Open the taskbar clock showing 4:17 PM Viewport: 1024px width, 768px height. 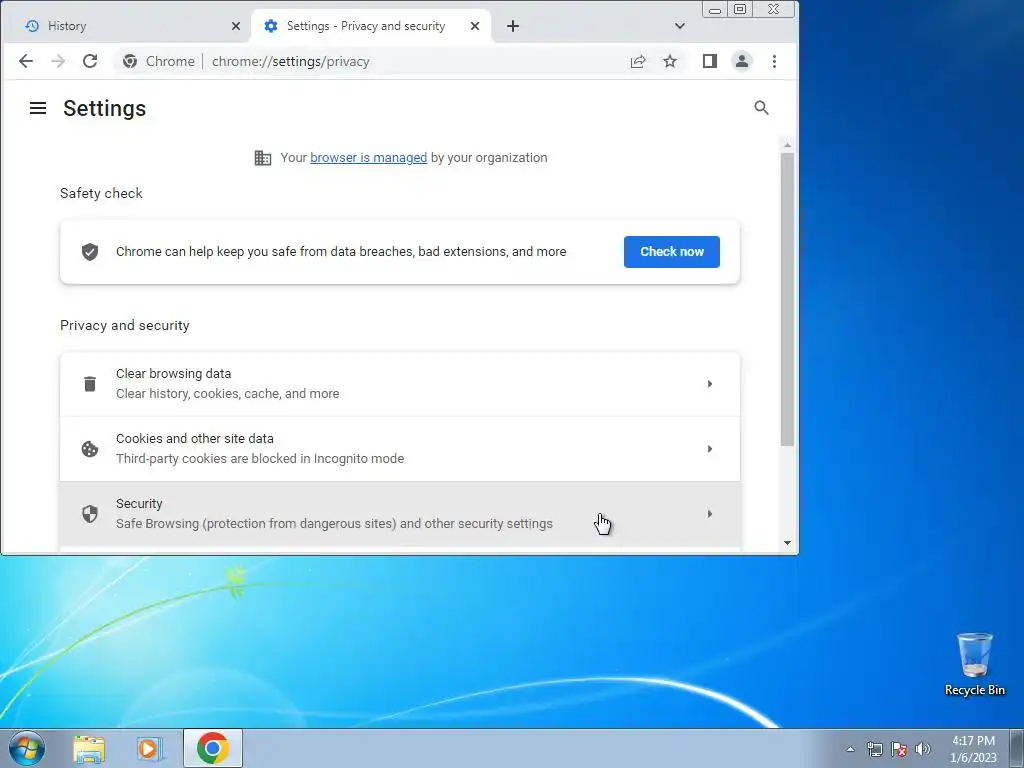coord(973,749)
